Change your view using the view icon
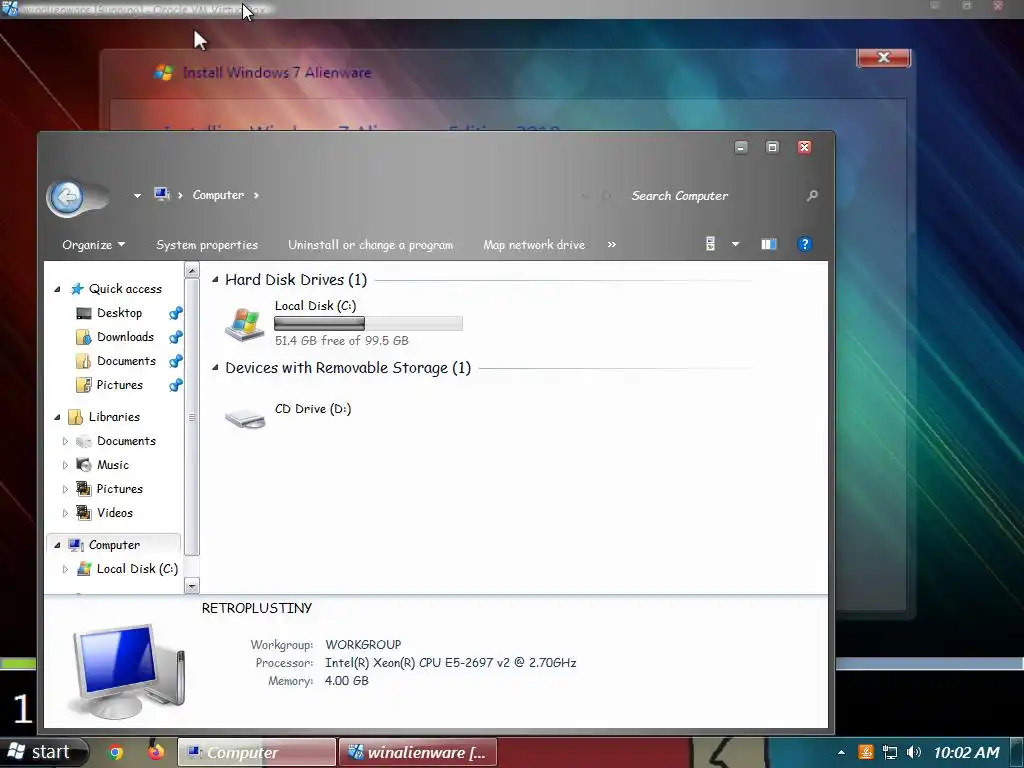This screenshot has width=1024, height=768. click(x=711, y=244)
